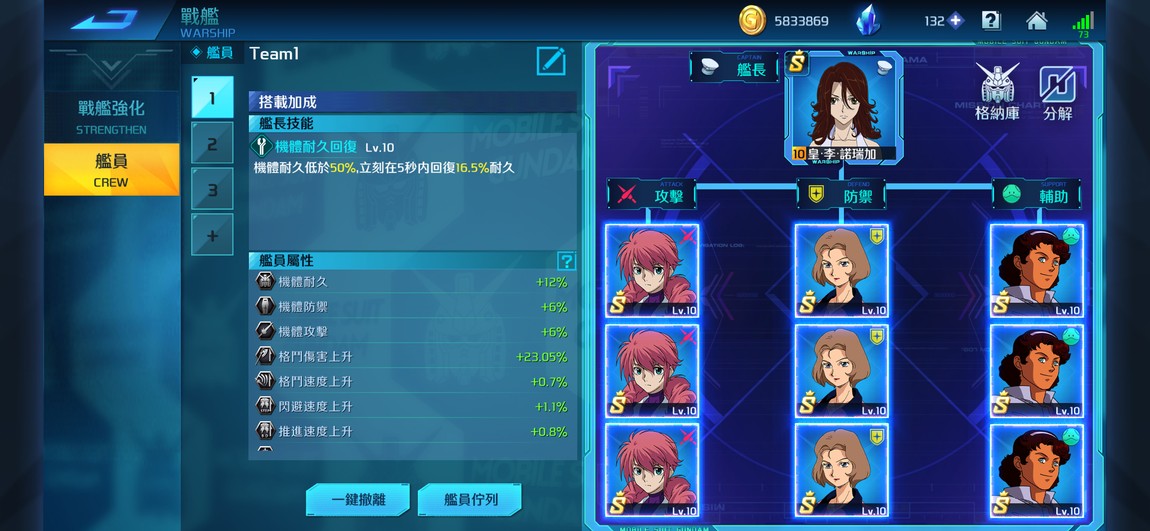Tap the gold coin icon

pos(752,21)
